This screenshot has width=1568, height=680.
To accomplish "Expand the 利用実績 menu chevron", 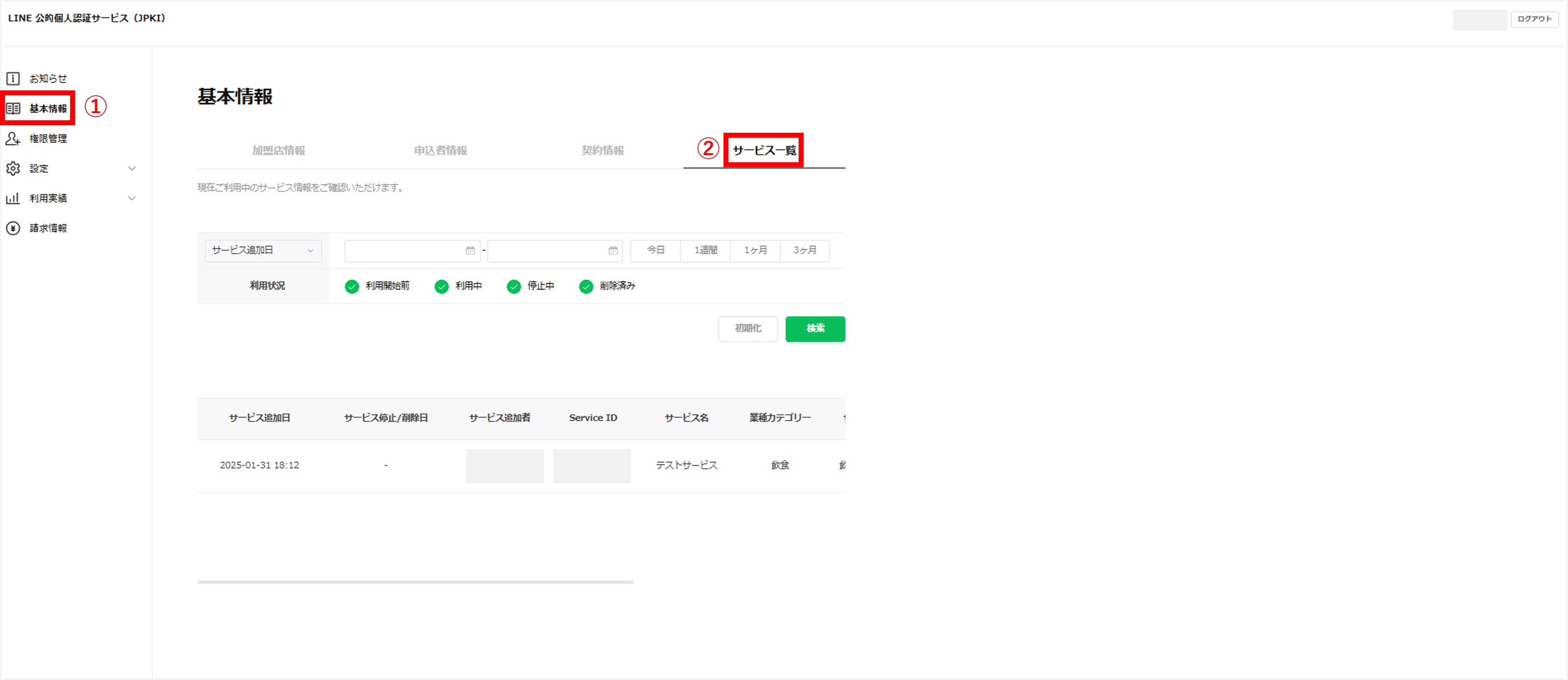I will [132, 198].
